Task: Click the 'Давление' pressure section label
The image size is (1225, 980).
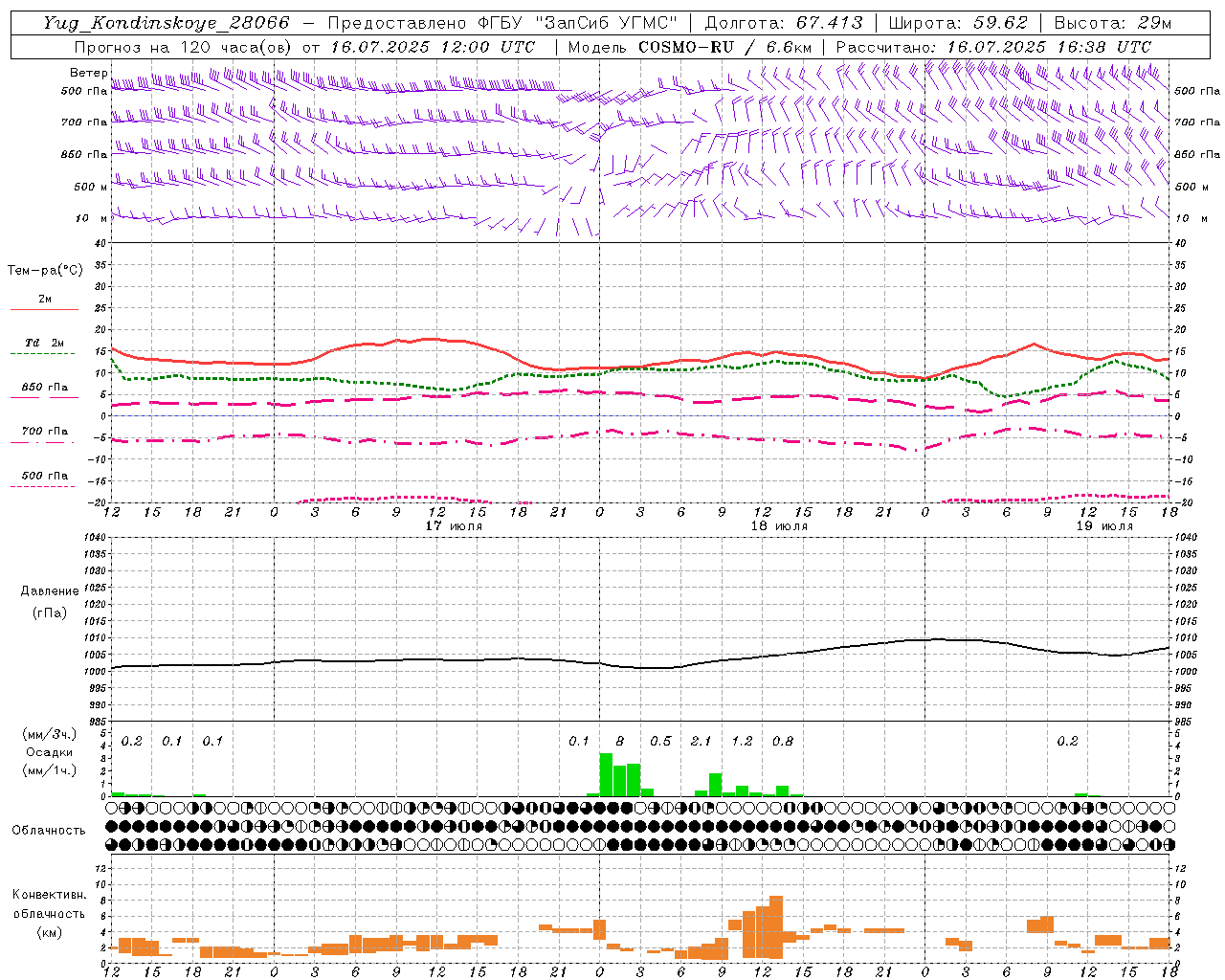Action: click(49, 591)
